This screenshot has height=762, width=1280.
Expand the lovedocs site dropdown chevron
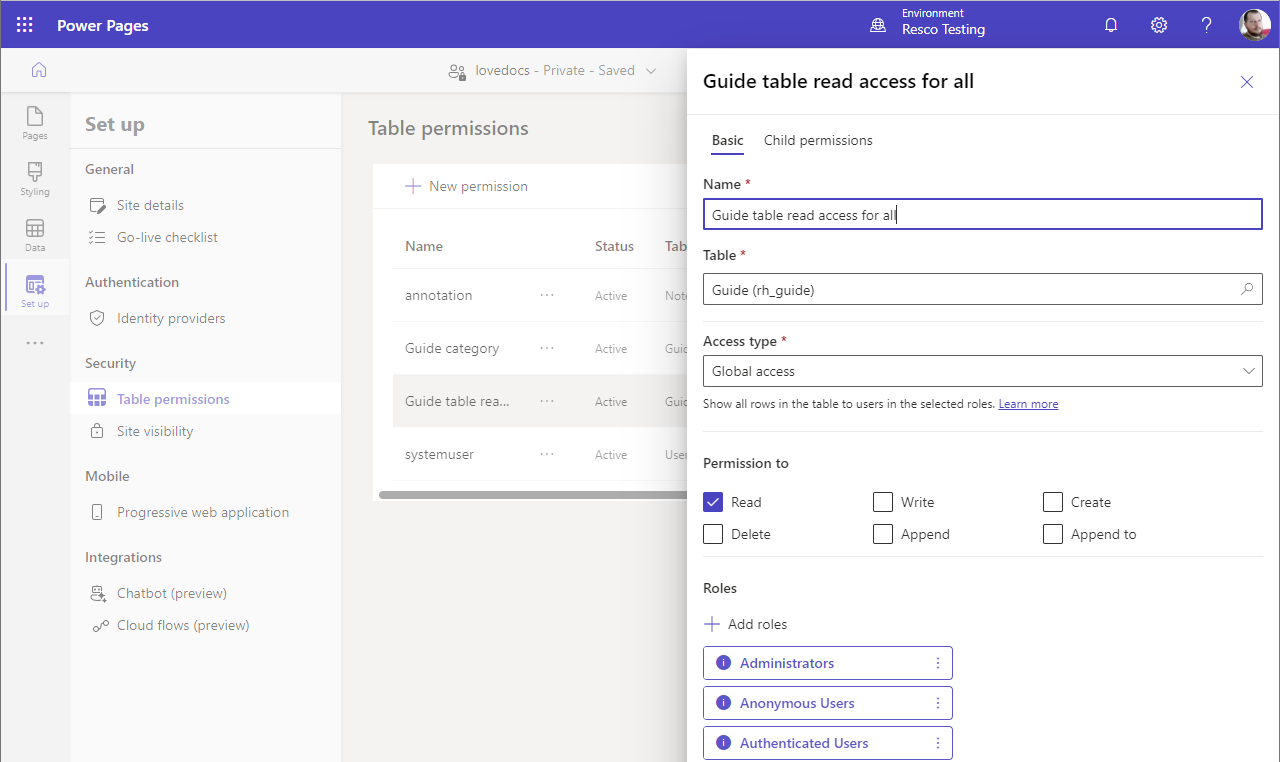[x=651, y=71]
